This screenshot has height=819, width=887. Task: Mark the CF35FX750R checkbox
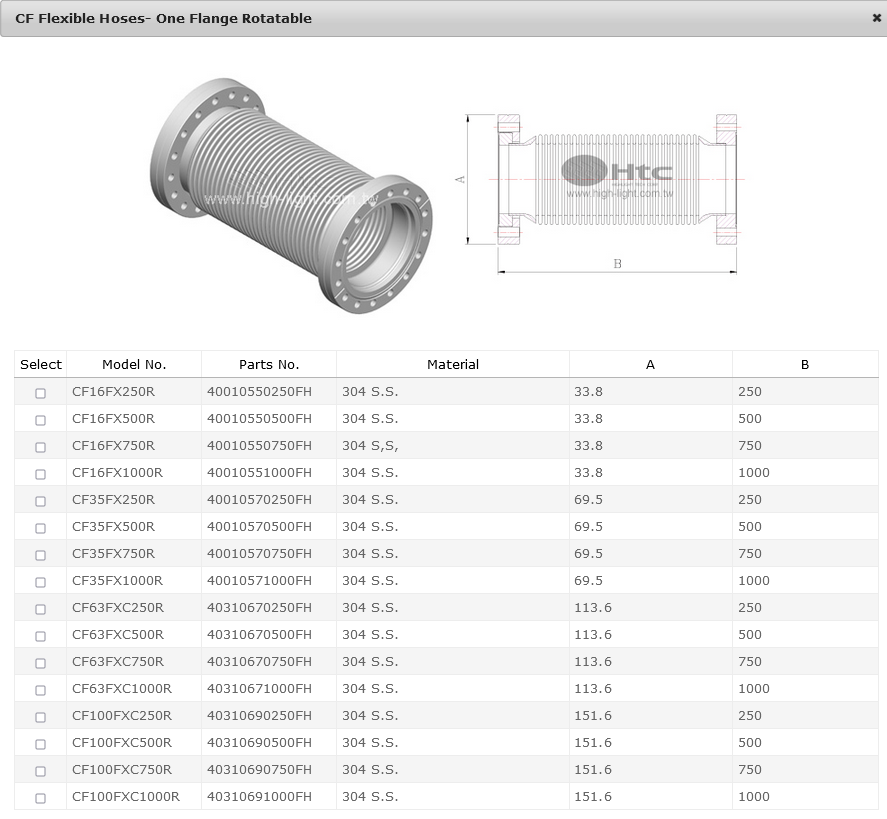tap(41, 555)
